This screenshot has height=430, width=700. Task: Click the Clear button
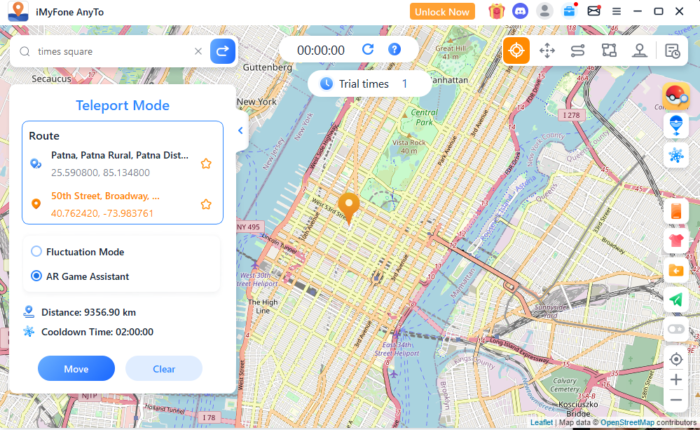tap(164, 369)
